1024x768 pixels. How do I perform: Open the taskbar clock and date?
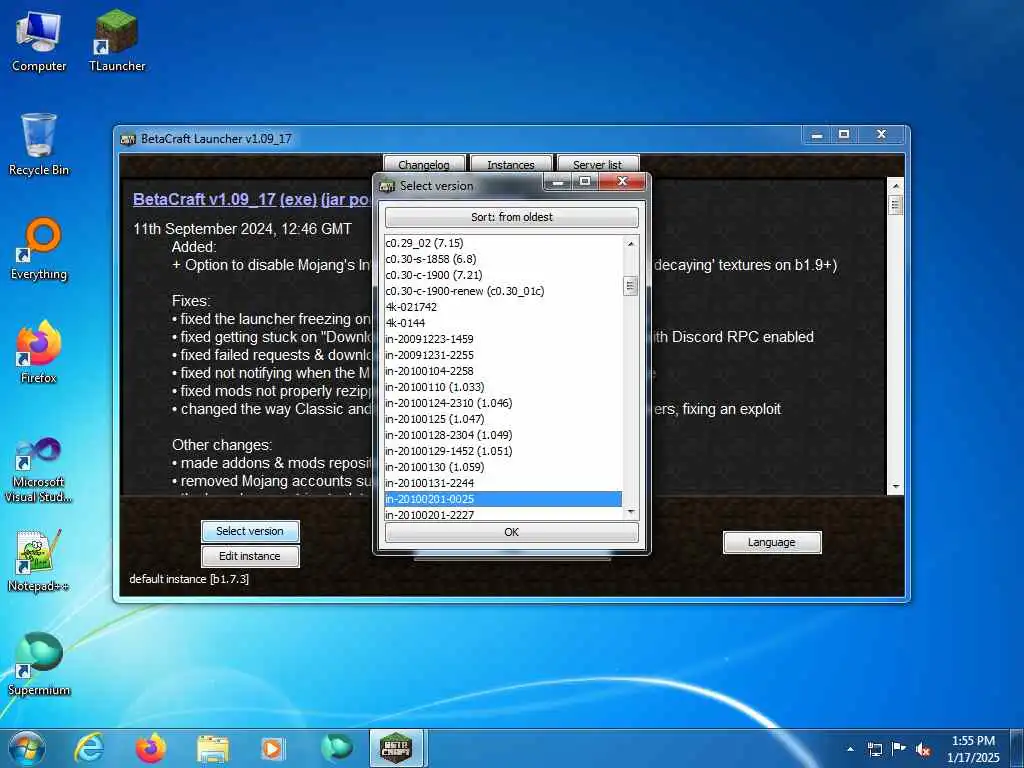pos(973,749)
